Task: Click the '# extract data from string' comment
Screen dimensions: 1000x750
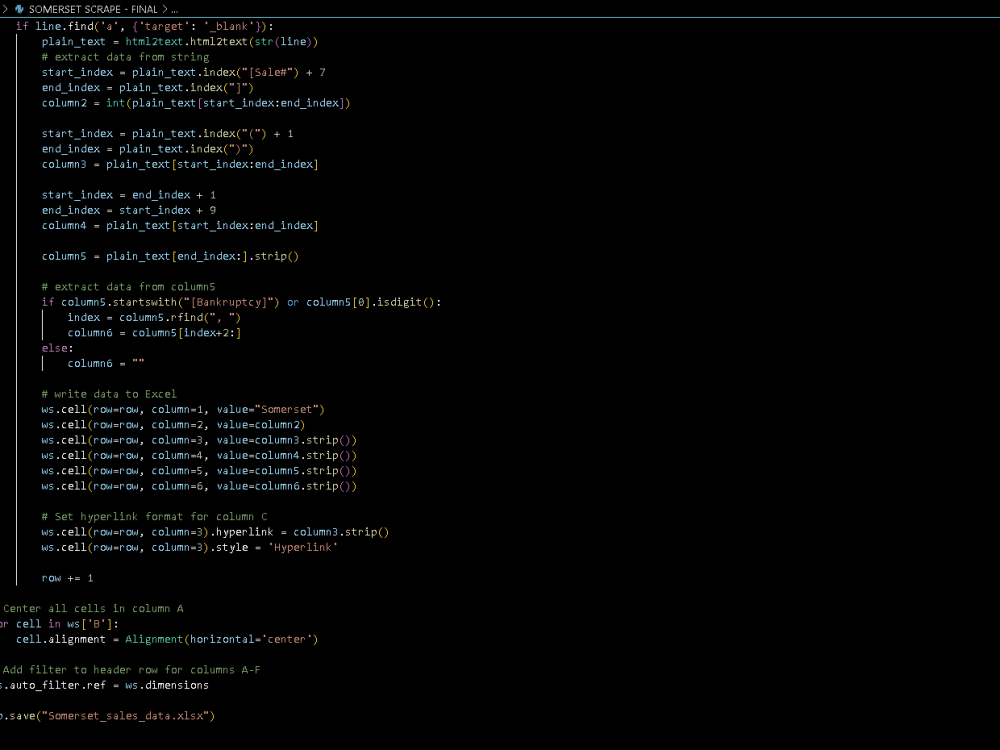Action: (x=126, y=57)
